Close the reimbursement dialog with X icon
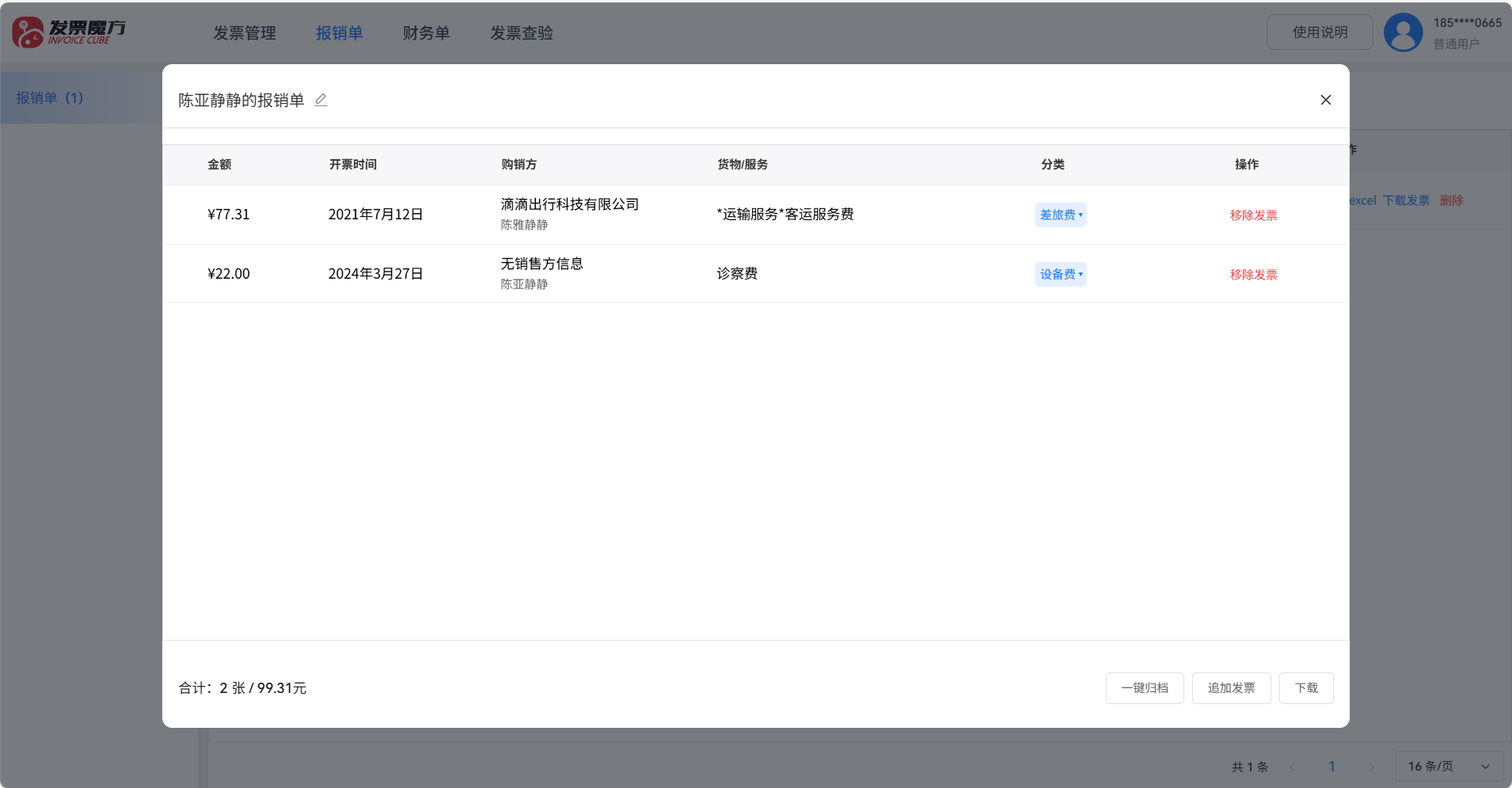 click(x=1325, y=100)
